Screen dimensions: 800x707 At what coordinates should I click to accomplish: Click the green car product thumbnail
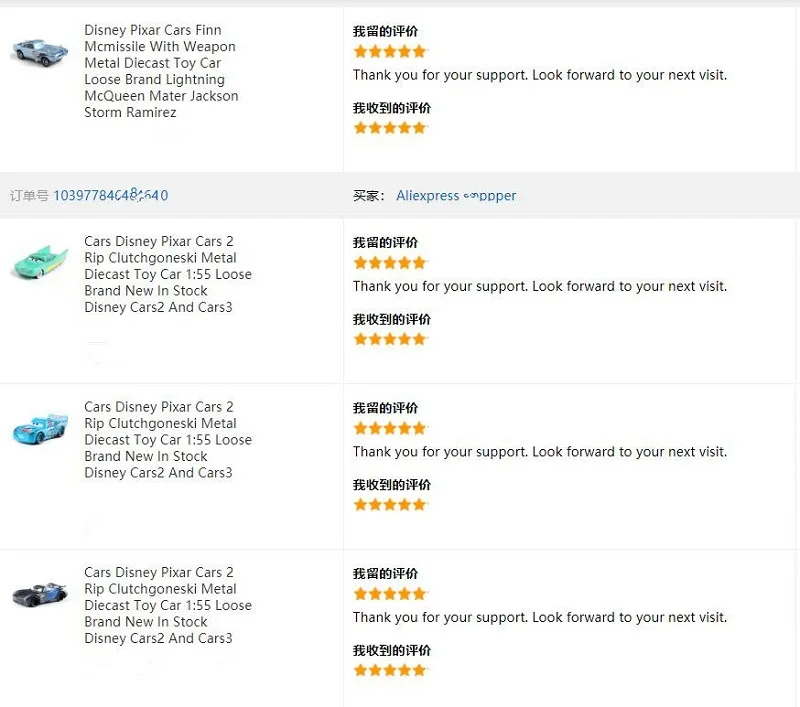pos(40,262)
